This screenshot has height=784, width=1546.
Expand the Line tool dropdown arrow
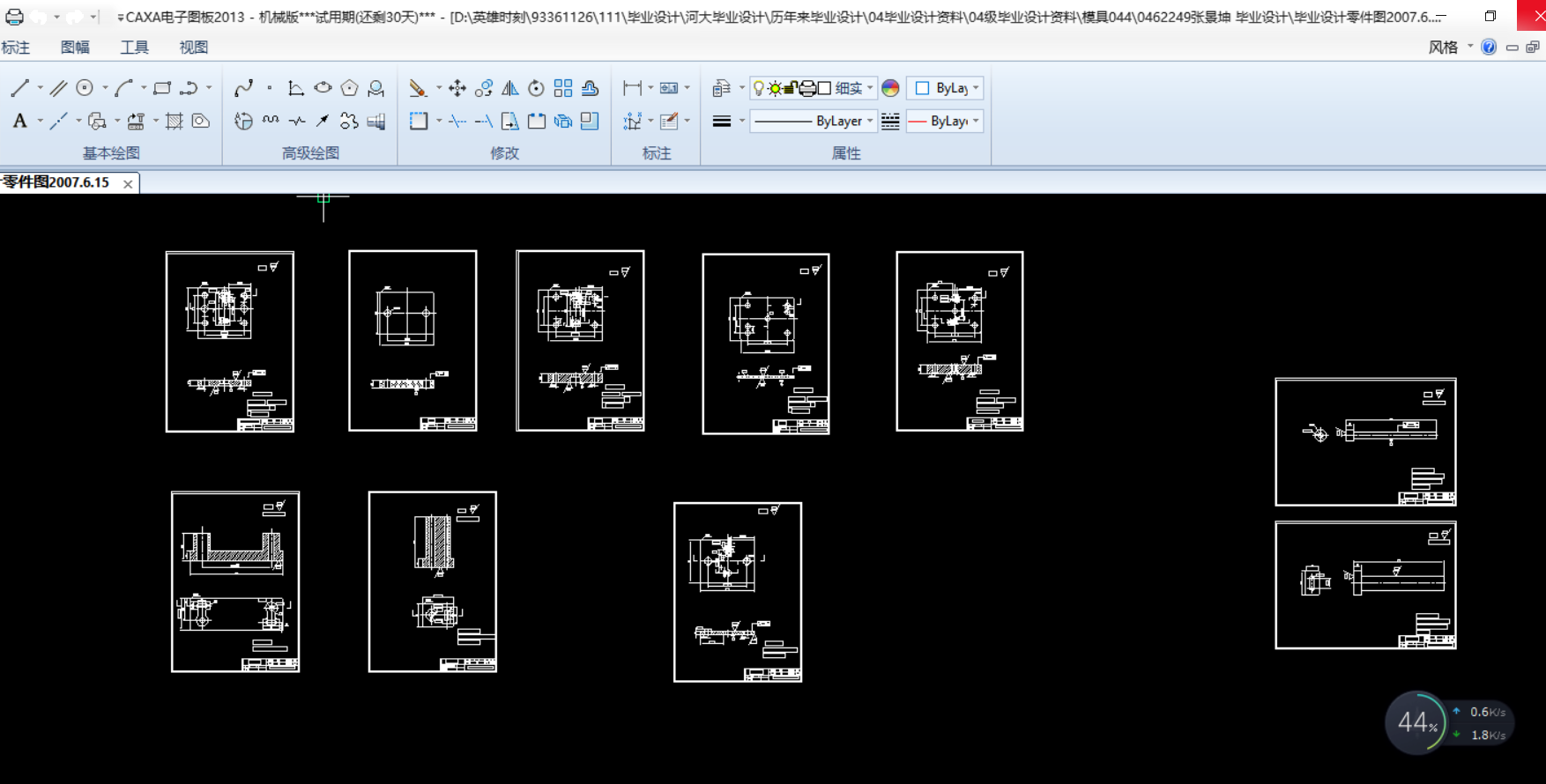pyautogui.click(x=40, y=88)
